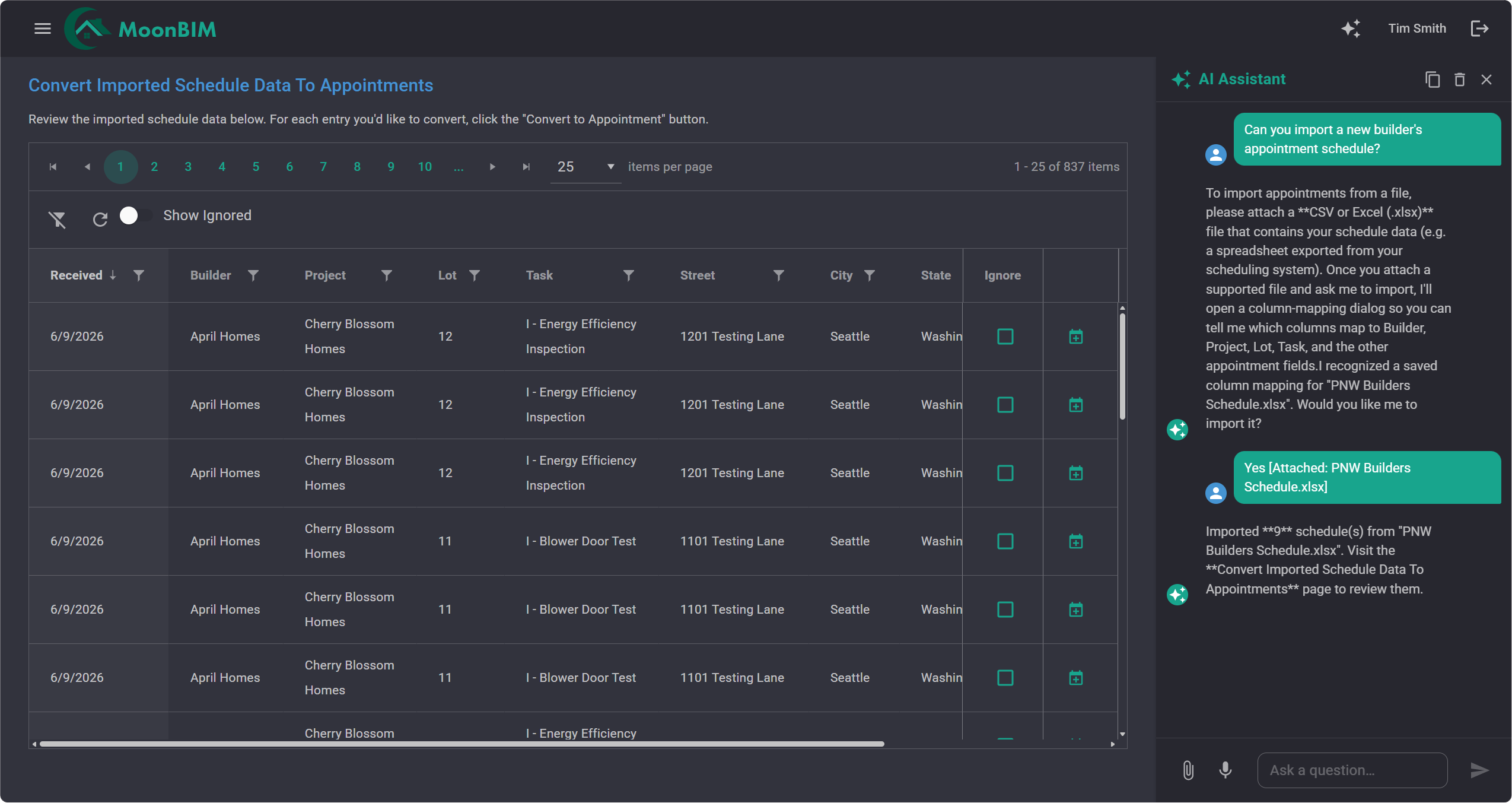This screenshot has height=803, width=1512.
Task: Go to page 3
Action: coord(188,167)
